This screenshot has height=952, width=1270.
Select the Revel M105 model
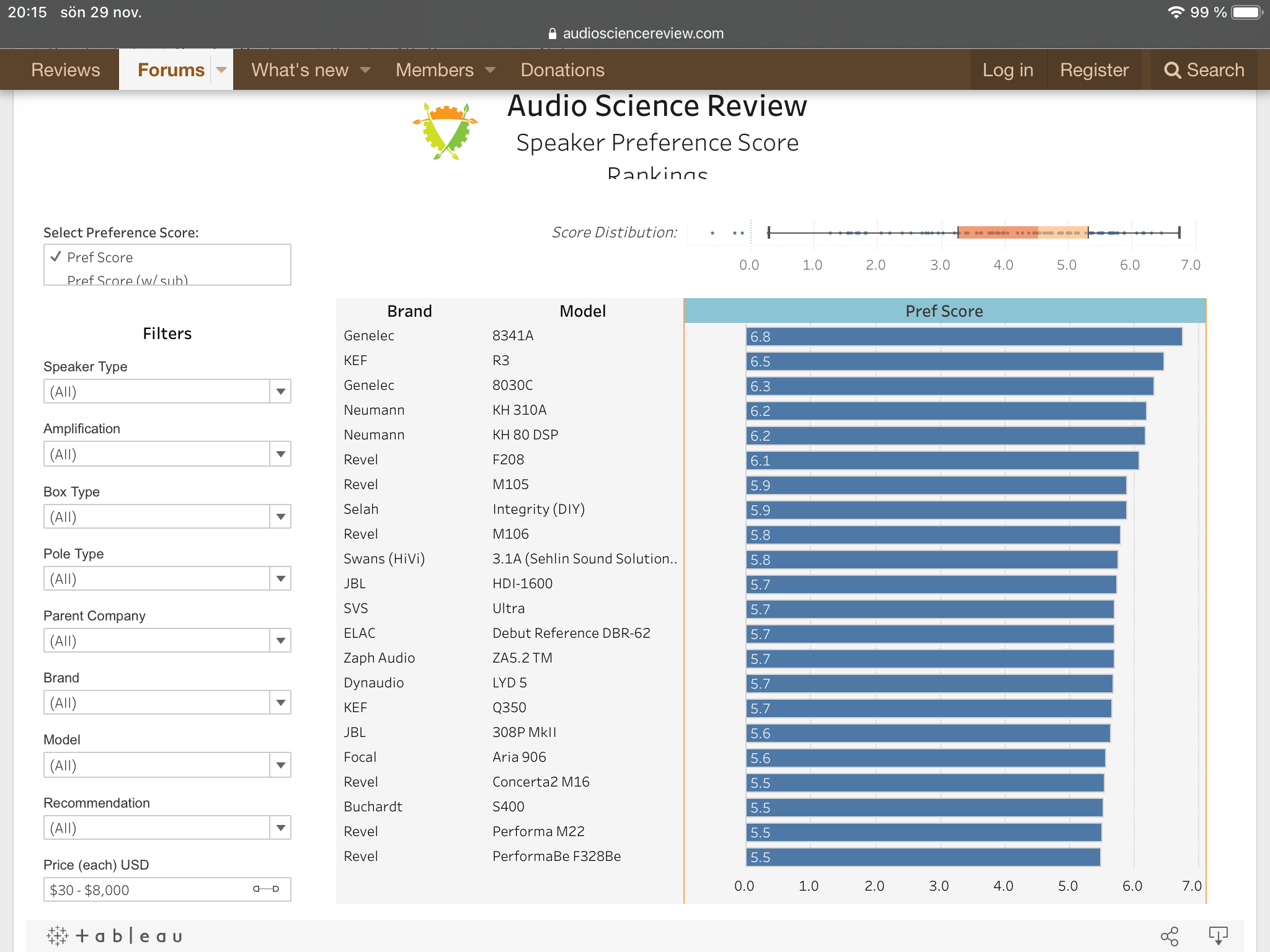point(510,485)
